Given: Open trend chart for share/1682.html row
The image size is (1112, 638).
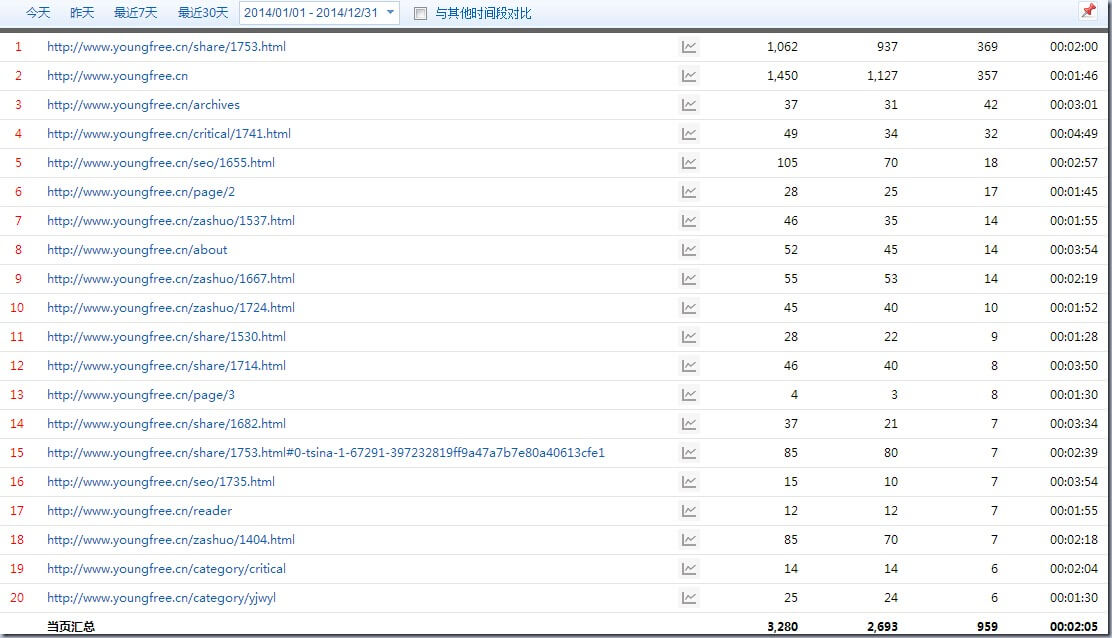Looking at the screenshot, I should tap(689, 425).
